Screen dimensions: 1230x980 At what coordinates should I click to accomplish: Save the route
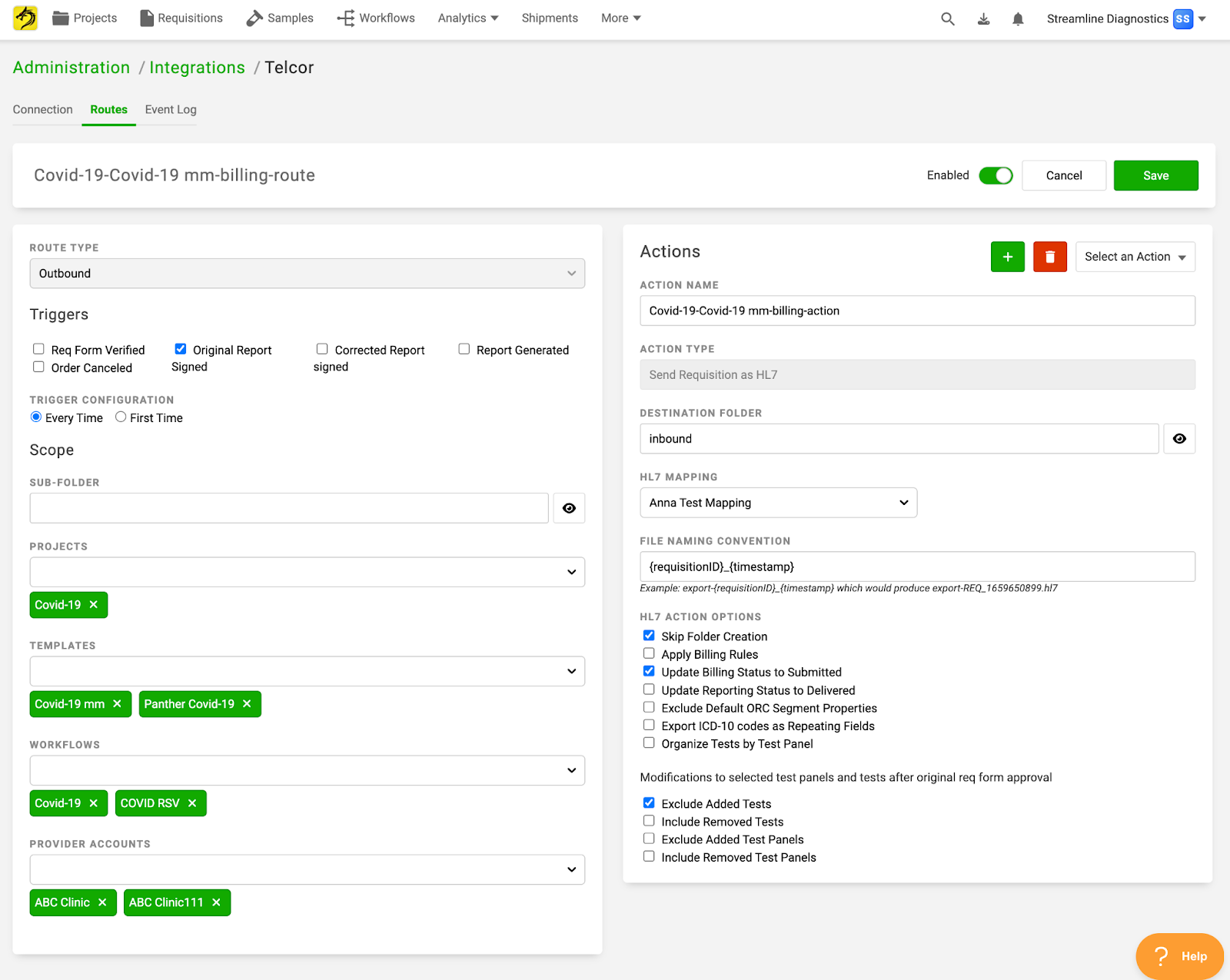coord(1156,175)
